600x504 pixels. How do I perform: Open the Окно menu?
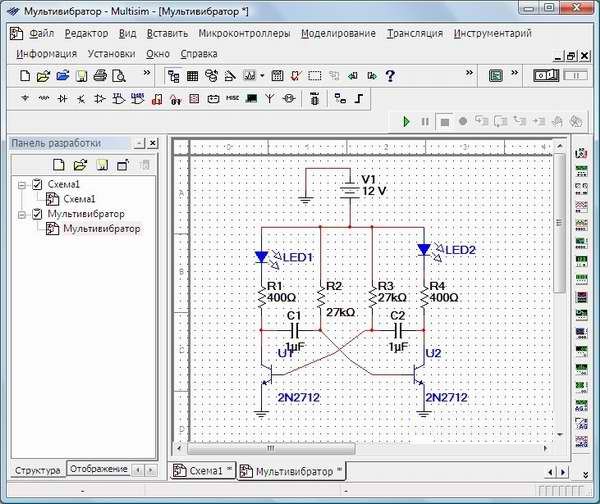pyautogui.click(x=158, y=54)
